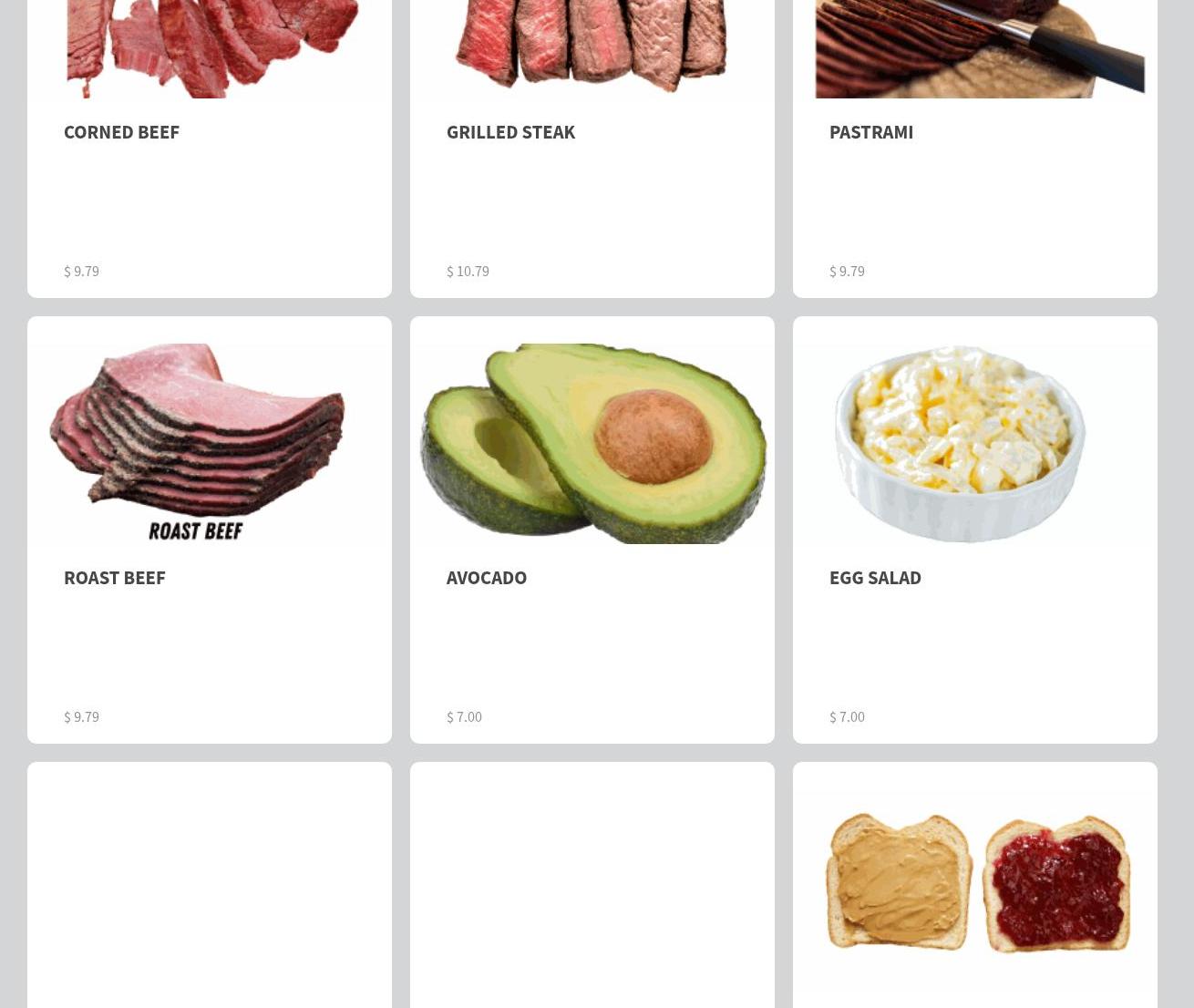
Task: Click the $ 7.00 Avocado price
Action: point(464,716)
